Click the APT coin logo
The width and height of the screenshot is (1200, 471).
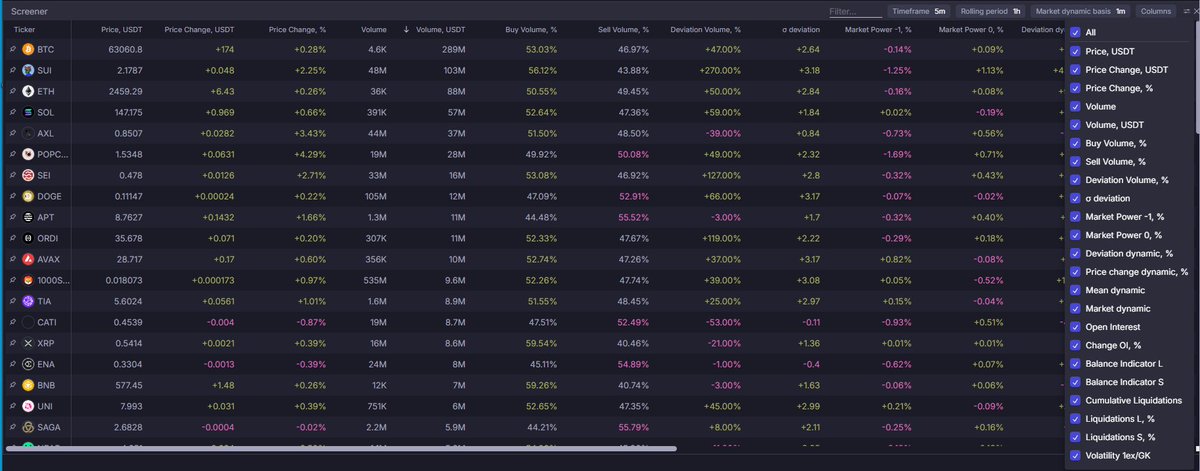(x=28, y=217)
